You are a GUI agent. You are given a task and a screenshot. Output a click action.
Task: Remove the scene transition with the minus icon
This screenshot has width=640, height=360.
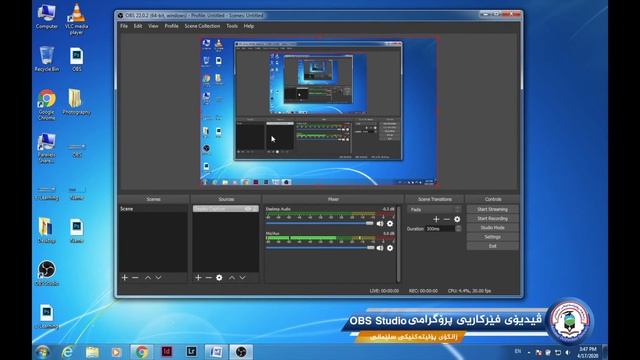447,219
